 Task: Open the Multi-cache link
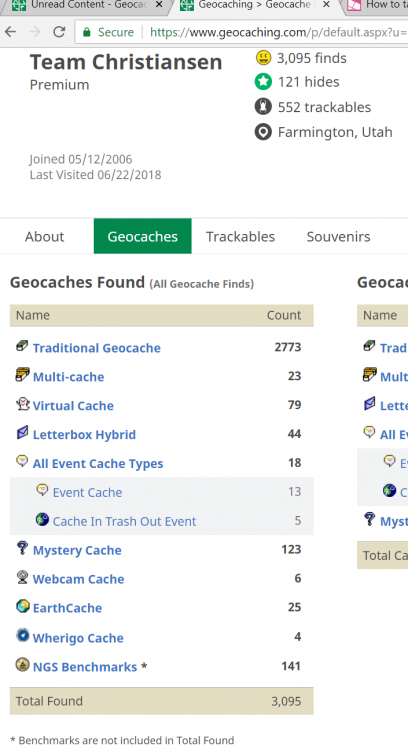point(68,376)
